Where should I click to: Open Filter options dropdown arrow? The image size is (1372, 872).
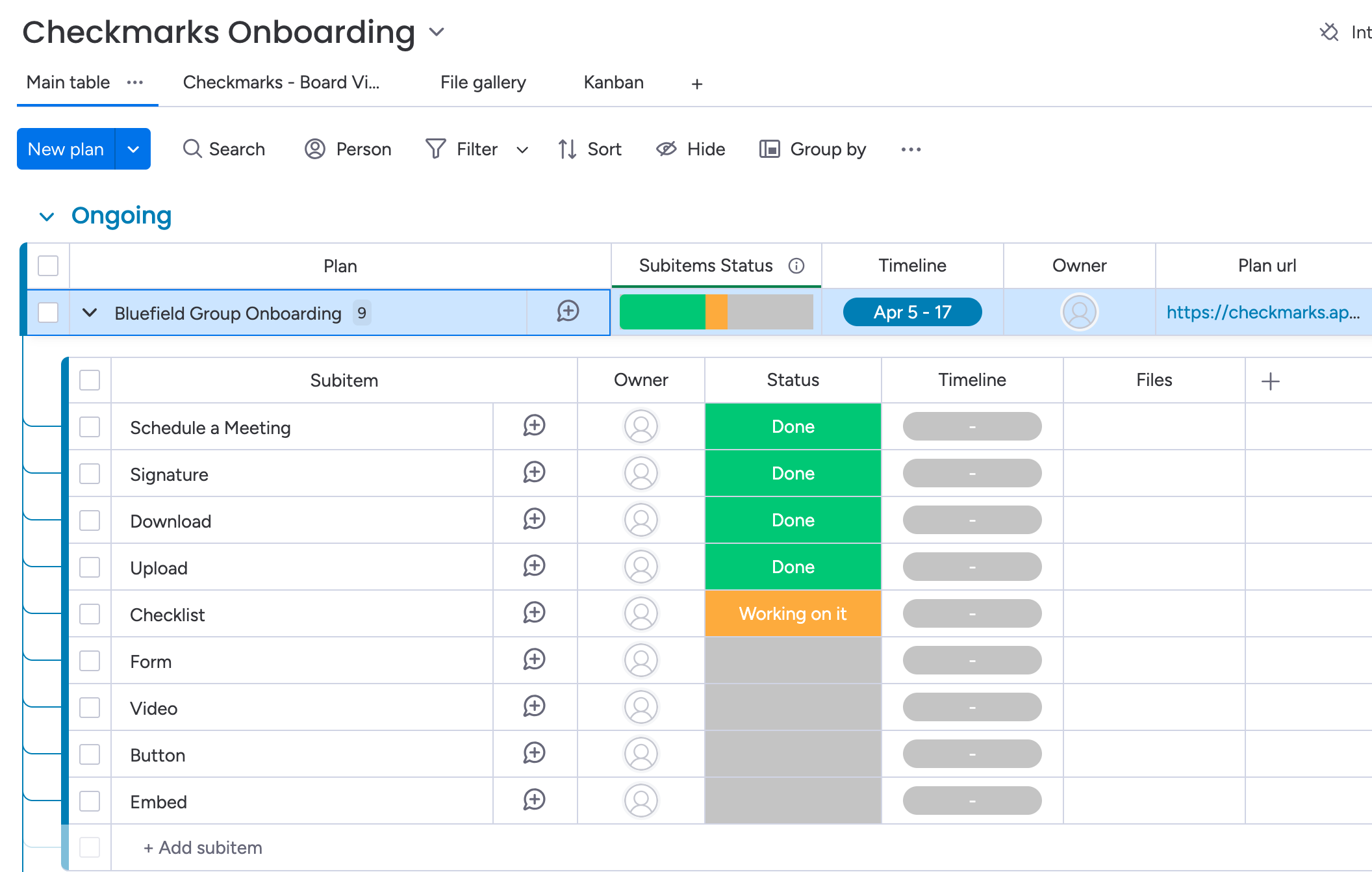[522, 150]
